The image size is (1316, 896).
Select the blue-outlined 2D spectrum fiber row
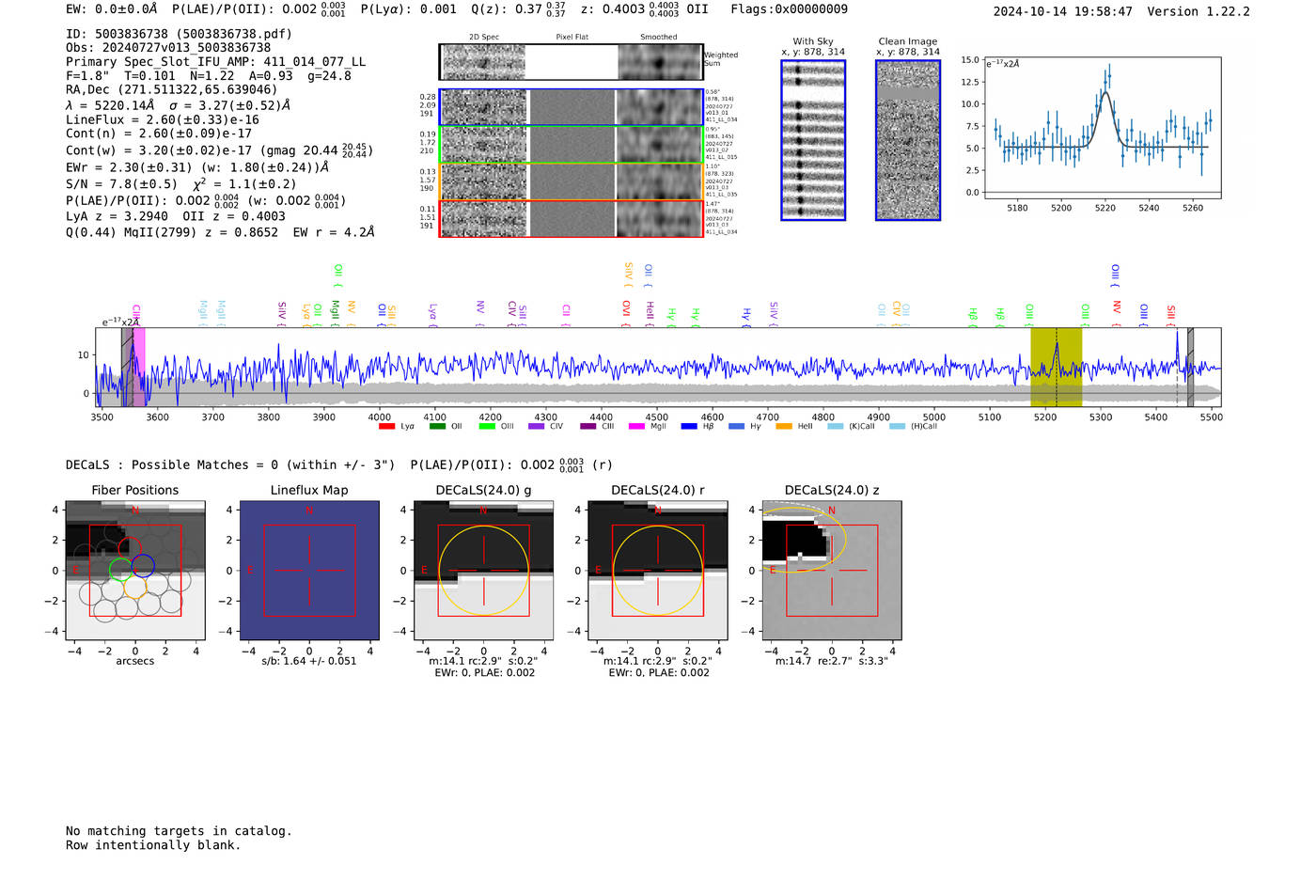(x=571, y=107)
